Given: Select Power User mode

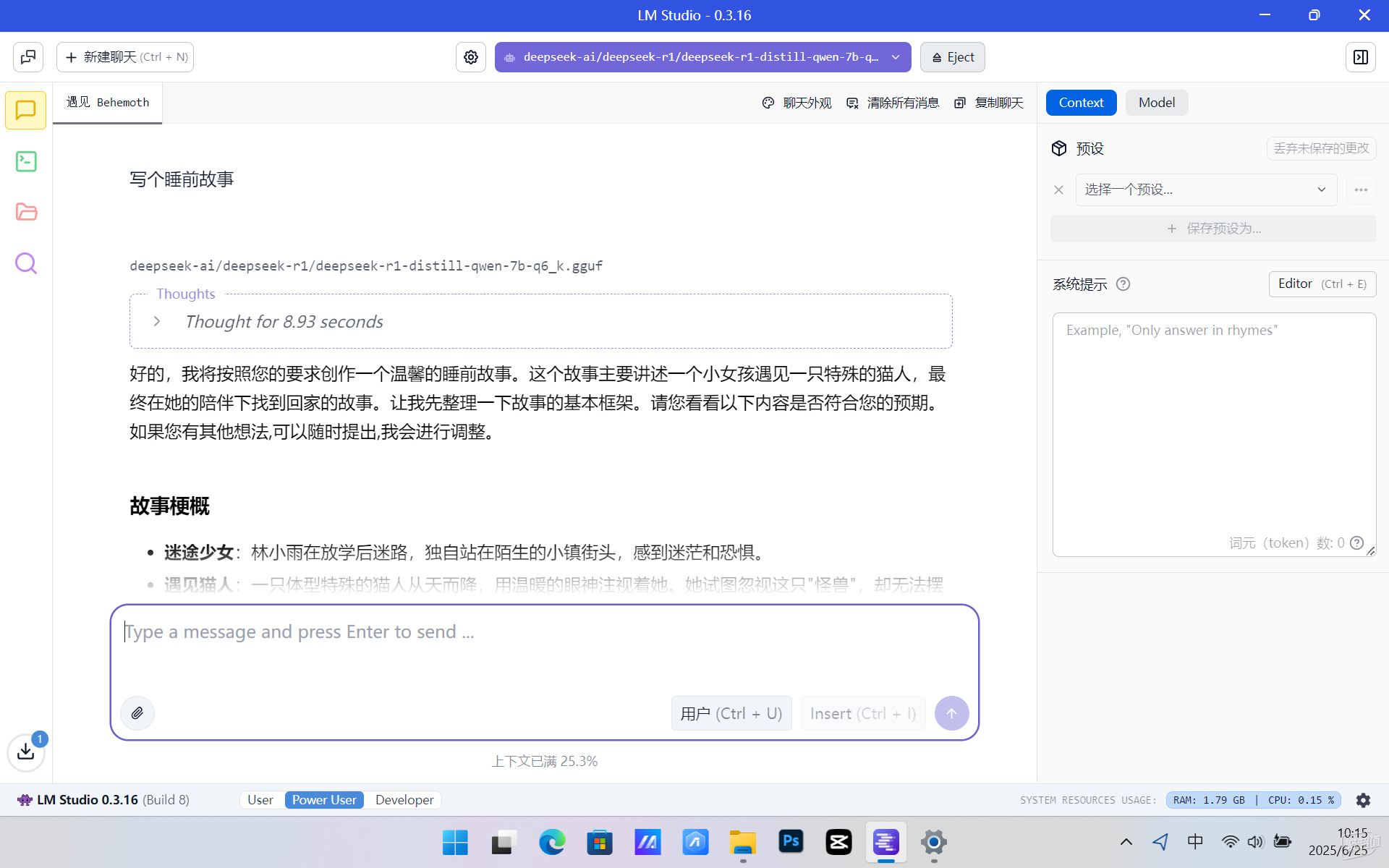Looking at the screenshot, I should tap(324, 800).
